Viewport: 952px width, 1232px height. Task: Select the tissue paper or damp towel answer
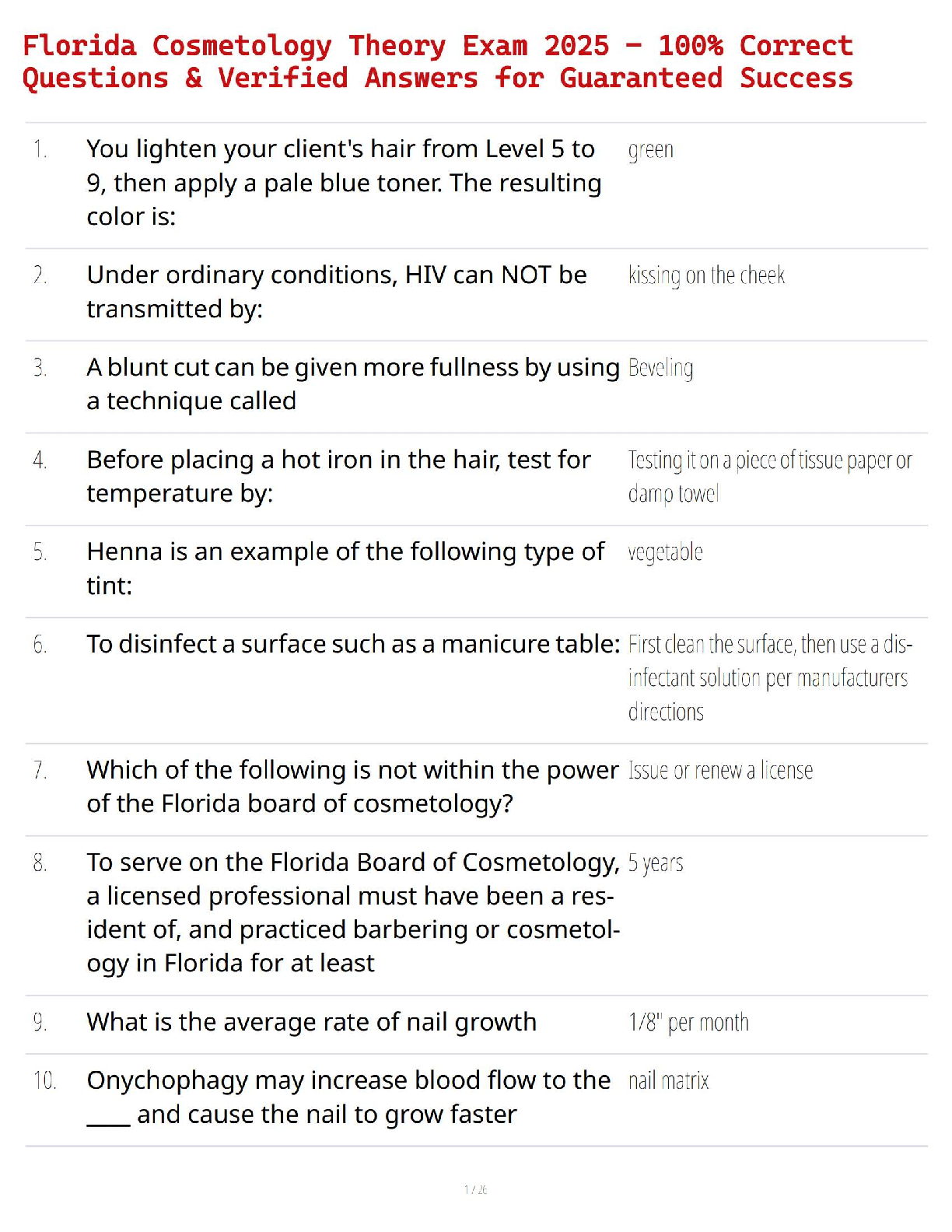click(x=769, y=476)
